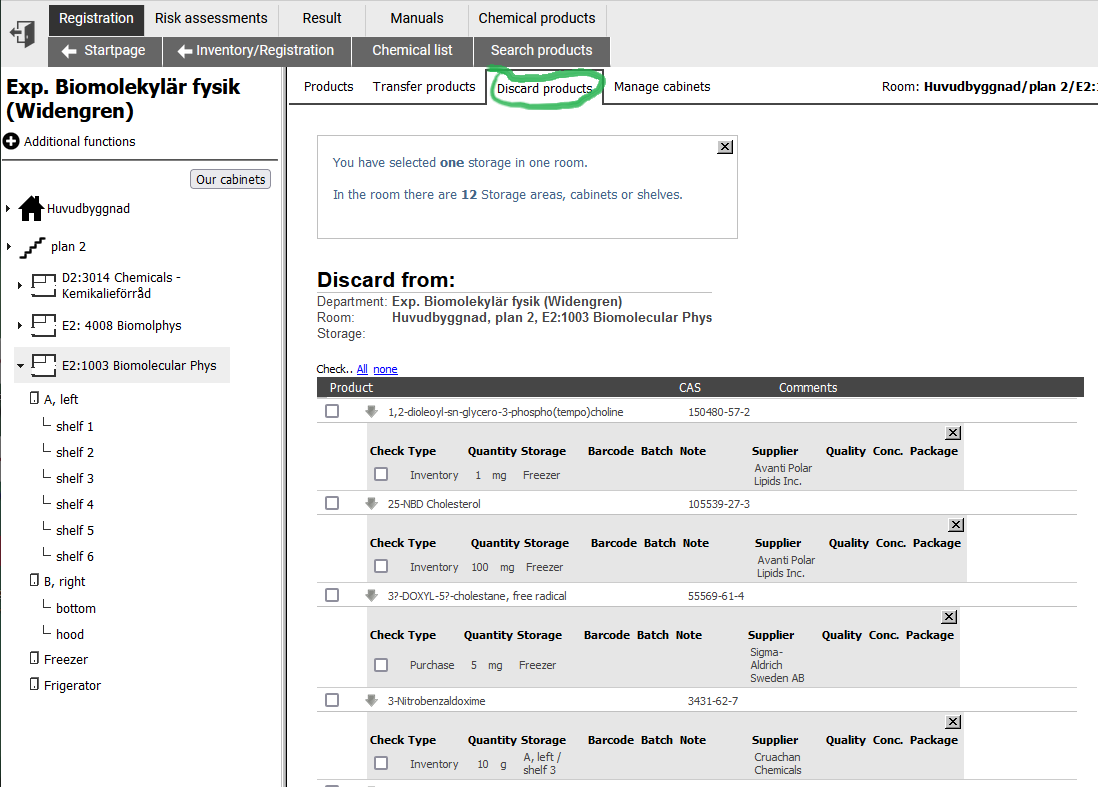Viewport: 1098px width, 787px height.
Task: Check the 1,2-dioleoyl-sn-glycero-3-phospho(tempo)choline product checkbox
Action: click(x=332, y=411)
